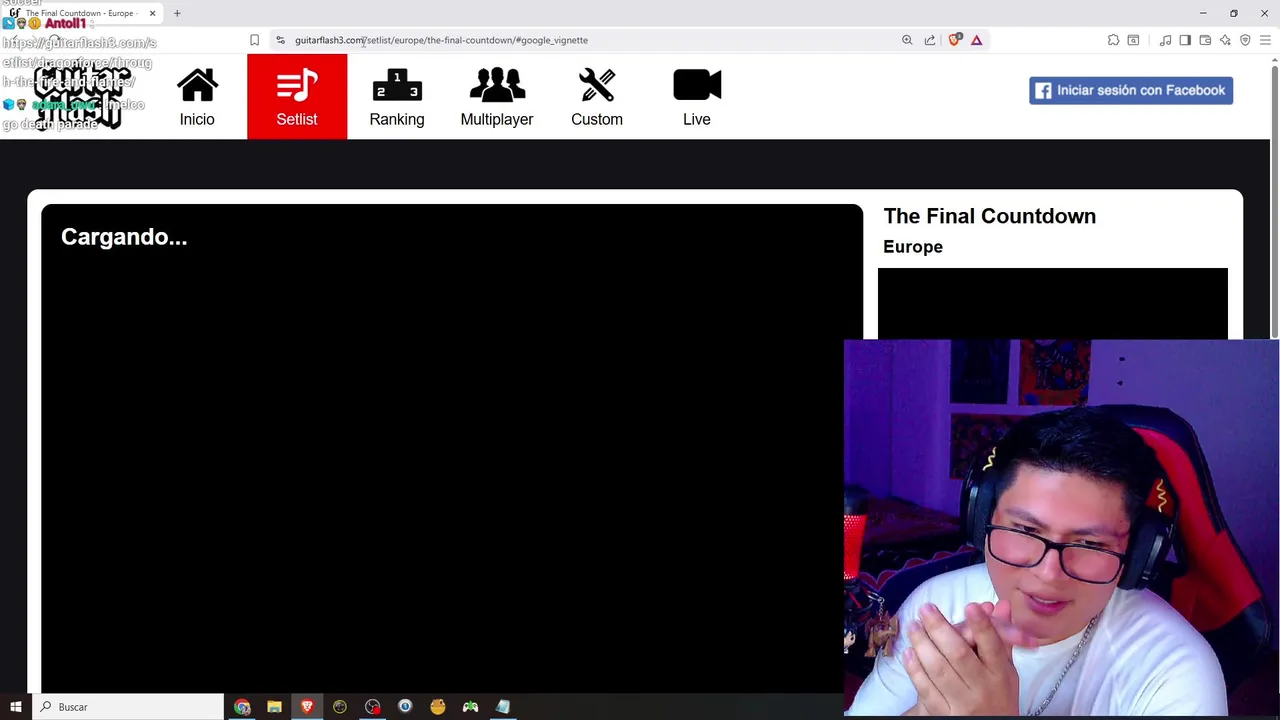Open the media control music note icon

pos(1165,40)
